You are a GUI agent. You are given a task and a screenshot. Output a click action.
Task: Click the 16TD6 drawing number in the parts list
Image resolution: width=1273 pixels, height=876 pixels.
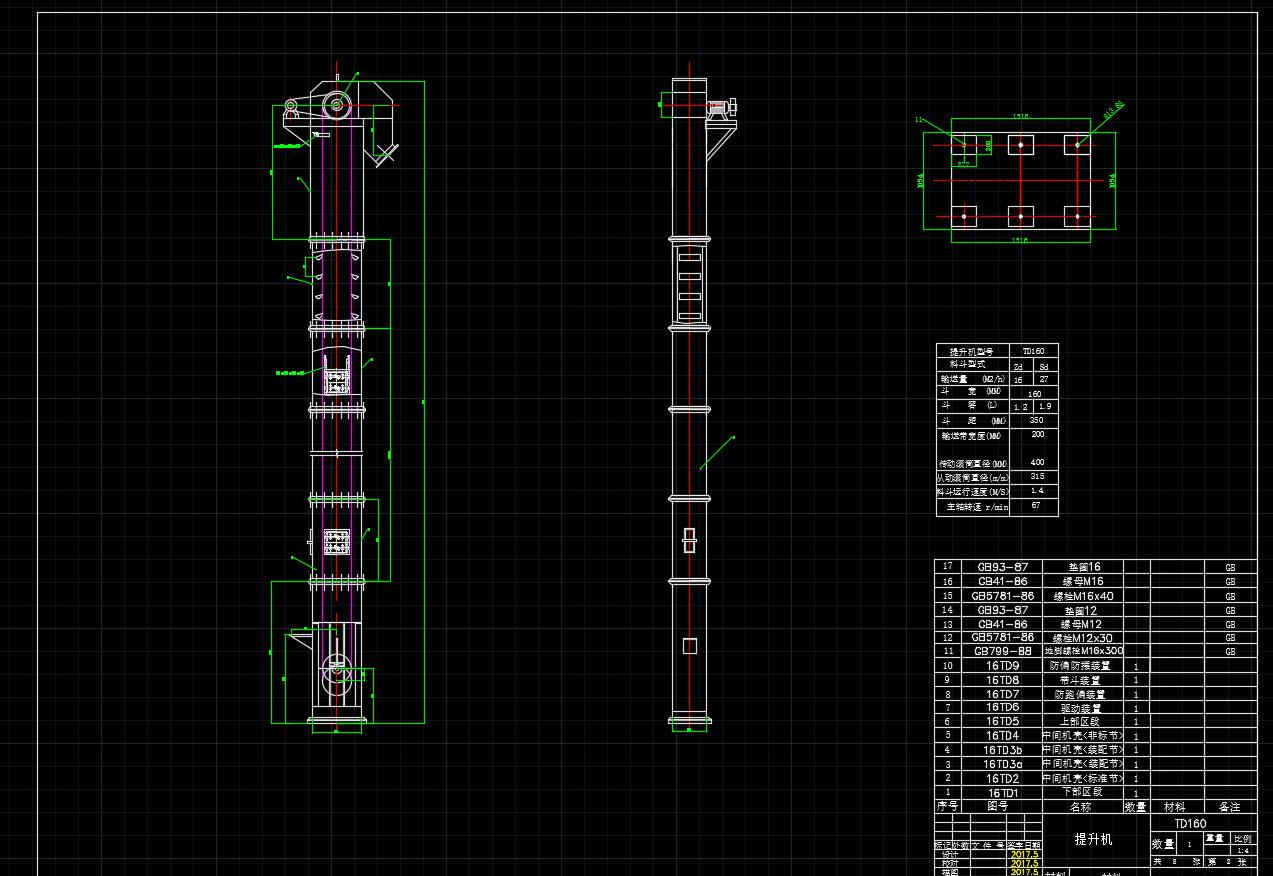[x=1002, y=707]
